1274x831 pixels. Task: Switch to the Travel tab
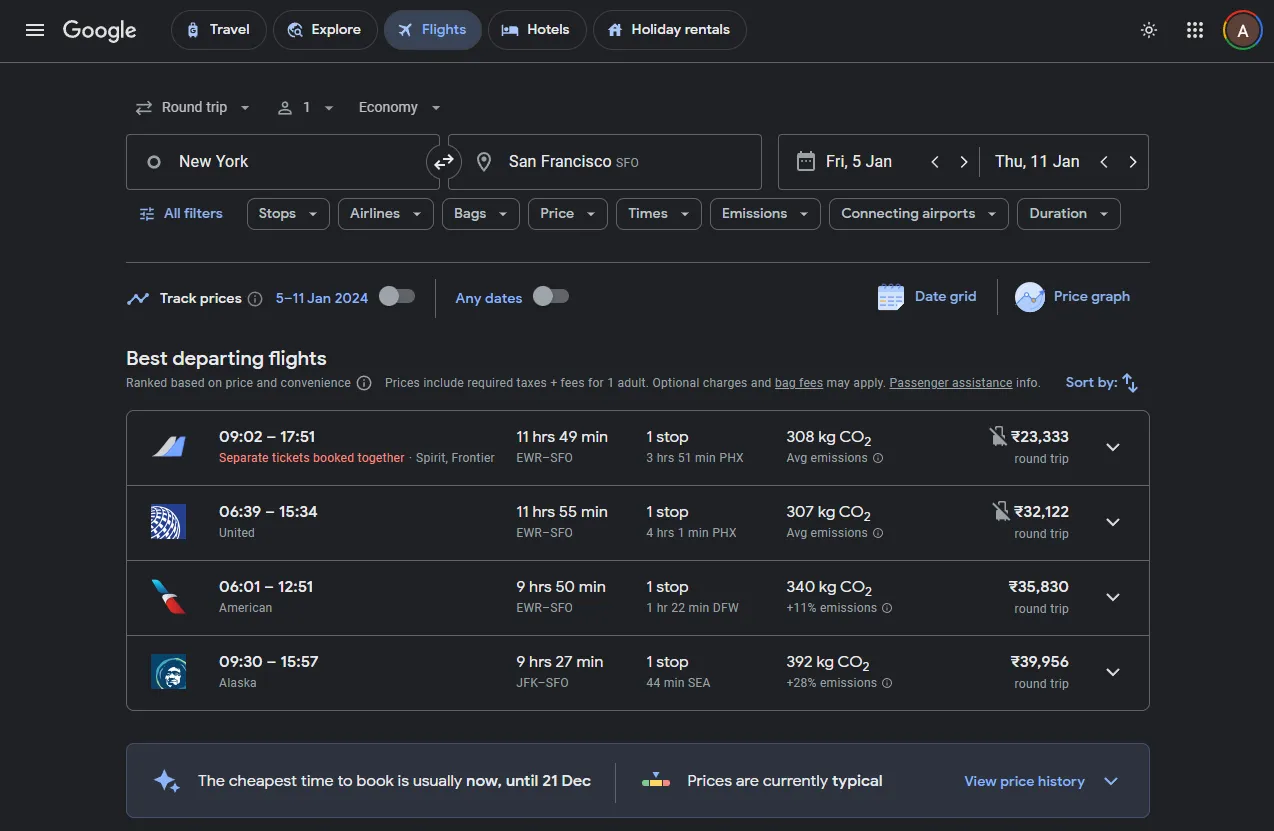[219, 30]
